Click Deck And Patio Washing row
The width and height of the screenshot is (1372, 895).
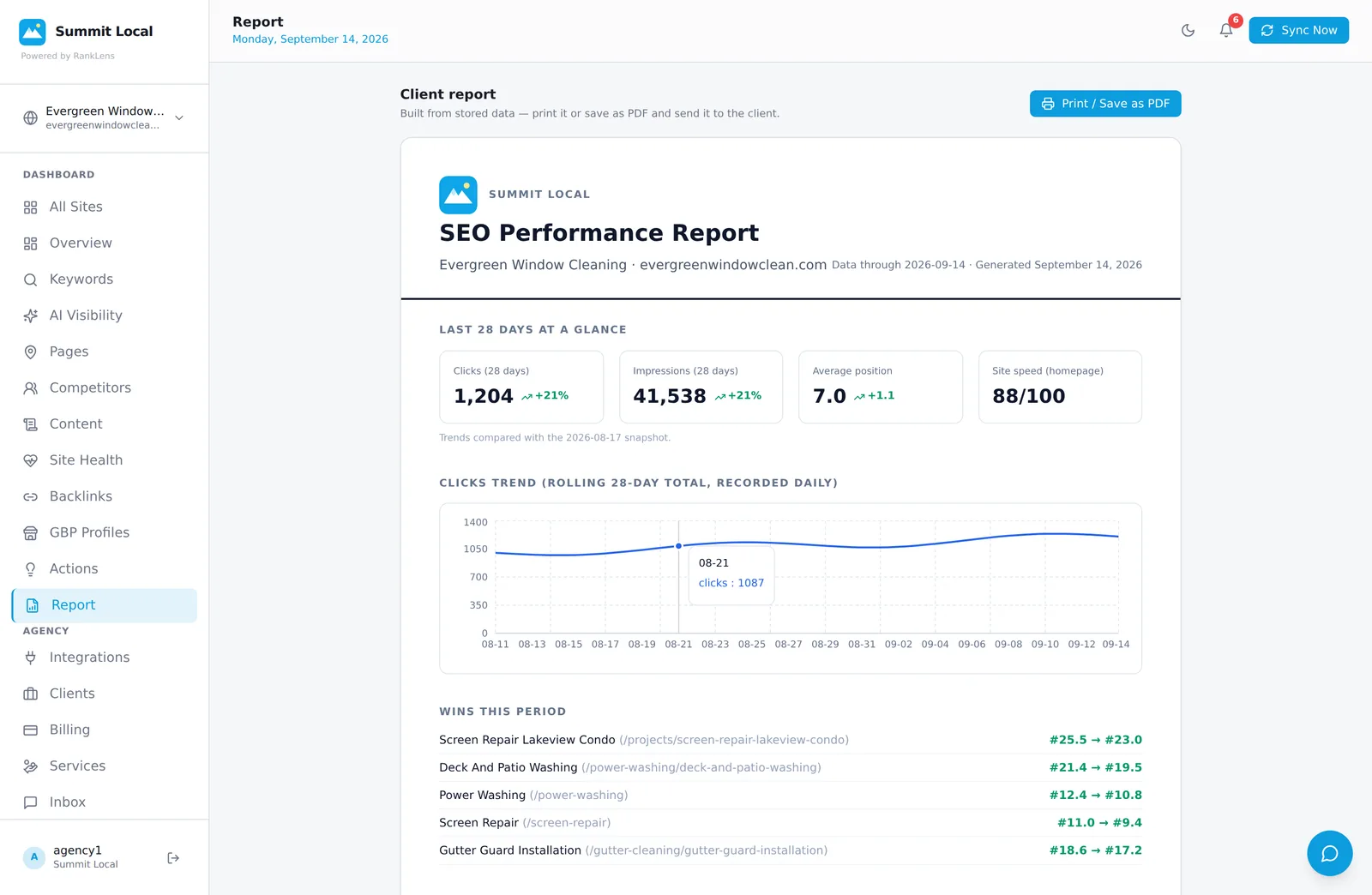(791, 767)
